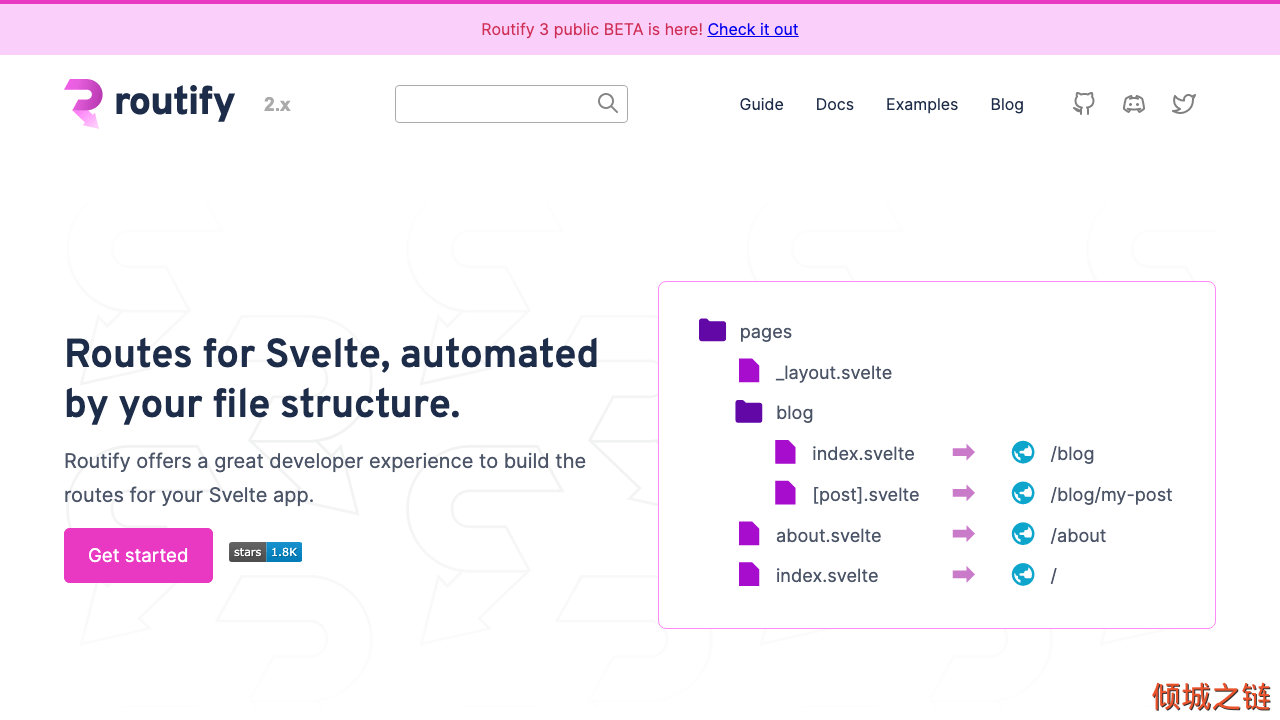Click the '_layout.svelte' file name
This screenshot has height=720, width=1280.
(x=834, y=373)
